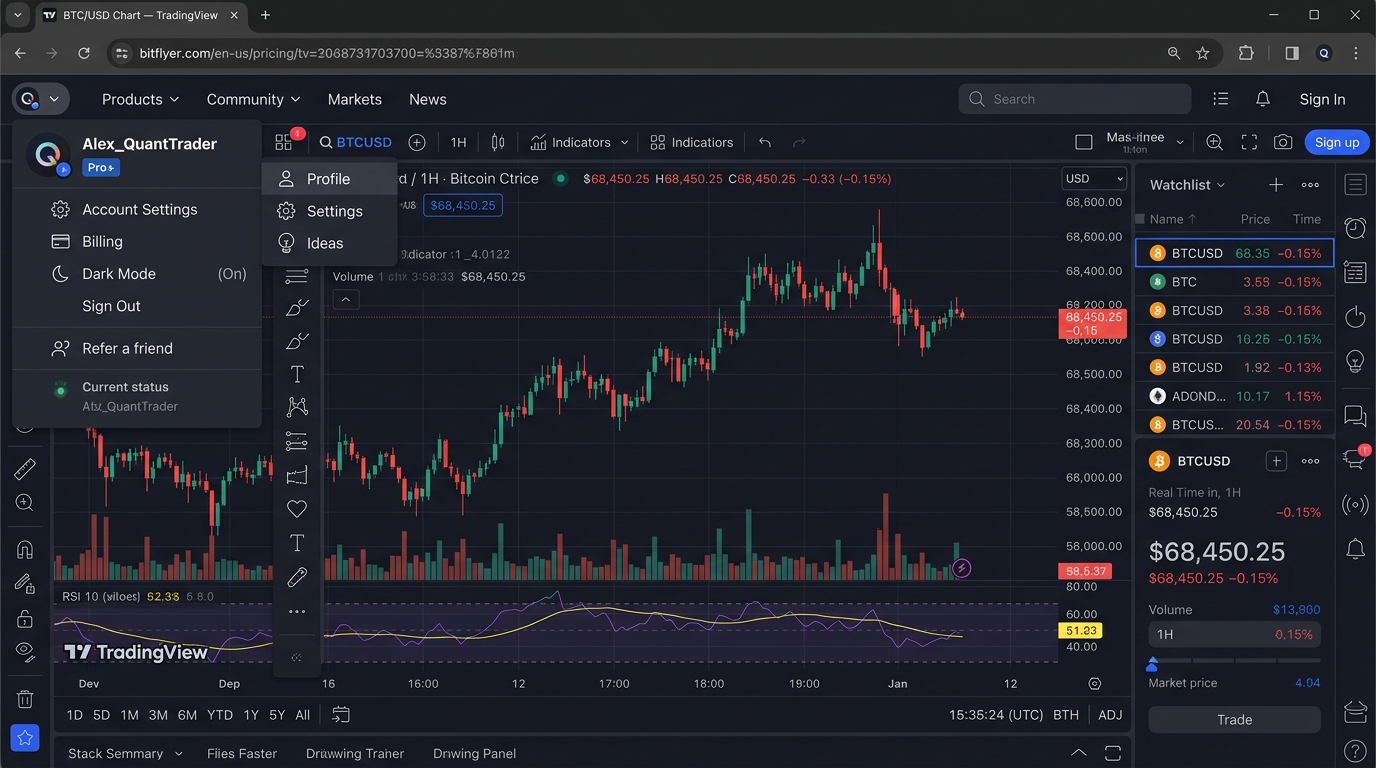Open the Markets navigation link
The height and width of the screenshot is (768, 1376).
[x=355, y=99]
